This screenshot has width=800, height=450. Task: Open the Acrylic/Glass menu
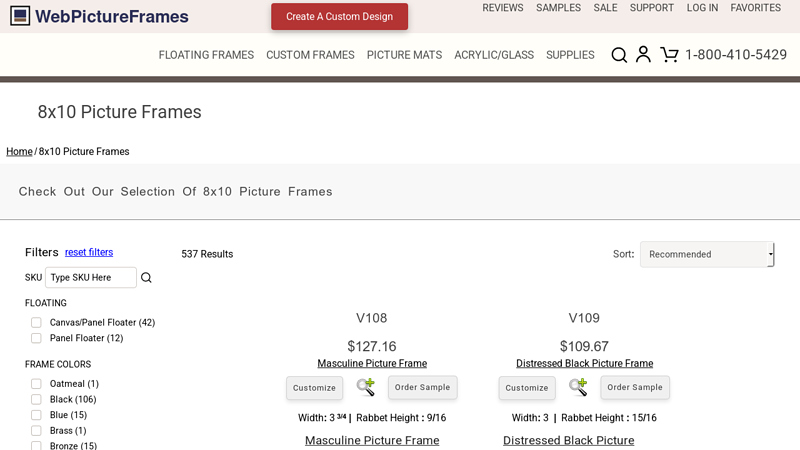click(x=494, y=55)
